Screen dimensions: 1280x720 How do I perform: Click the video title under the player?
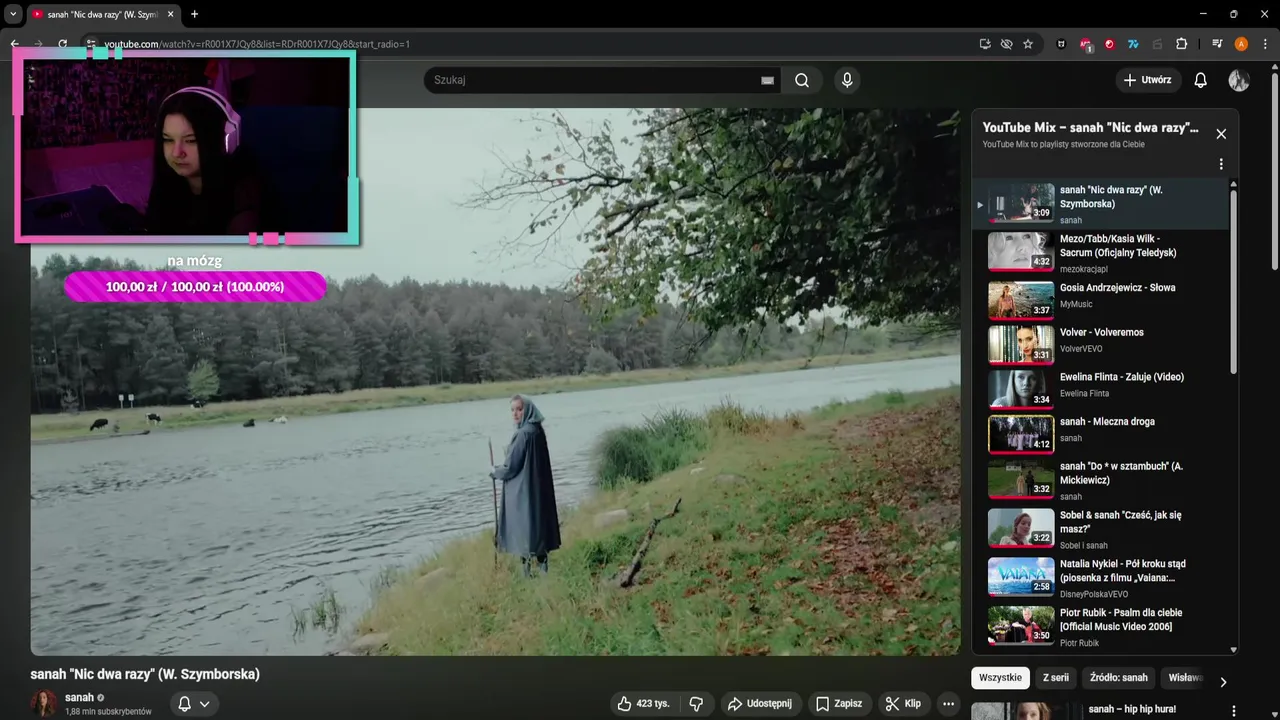point(145,674)
